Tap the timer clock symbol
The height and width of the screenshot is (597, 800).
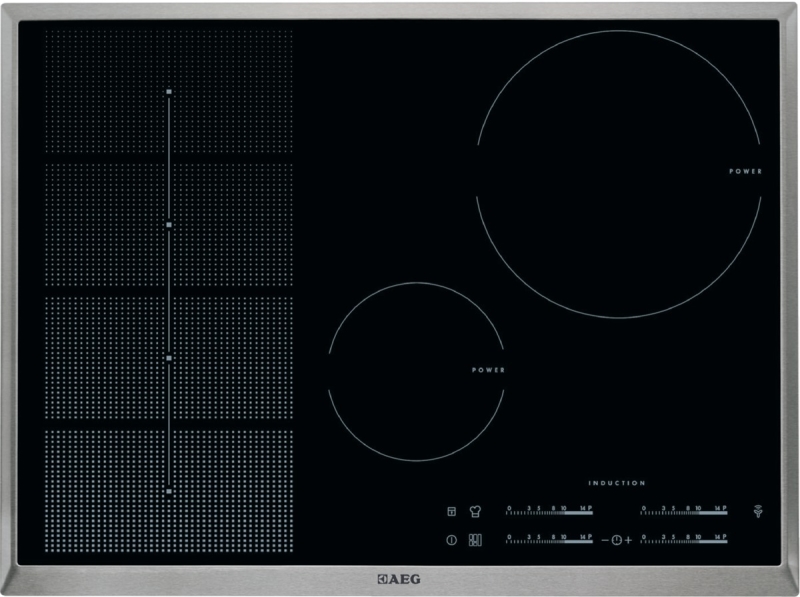pos(617,540)
